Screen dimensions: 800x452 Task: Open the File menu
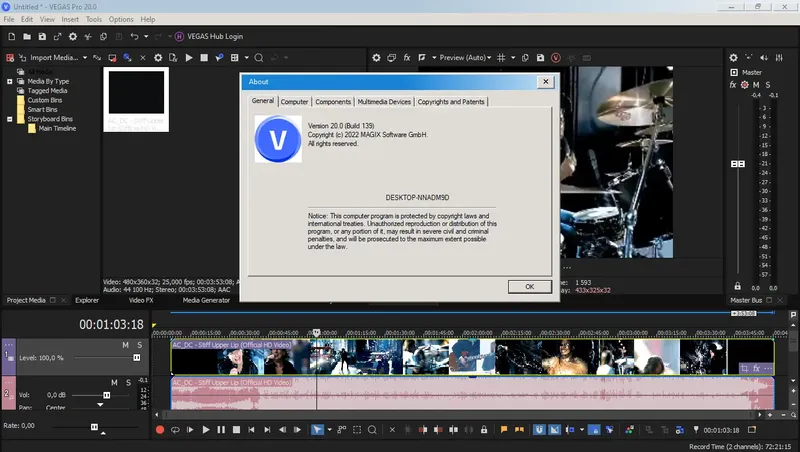pos(9,19)
